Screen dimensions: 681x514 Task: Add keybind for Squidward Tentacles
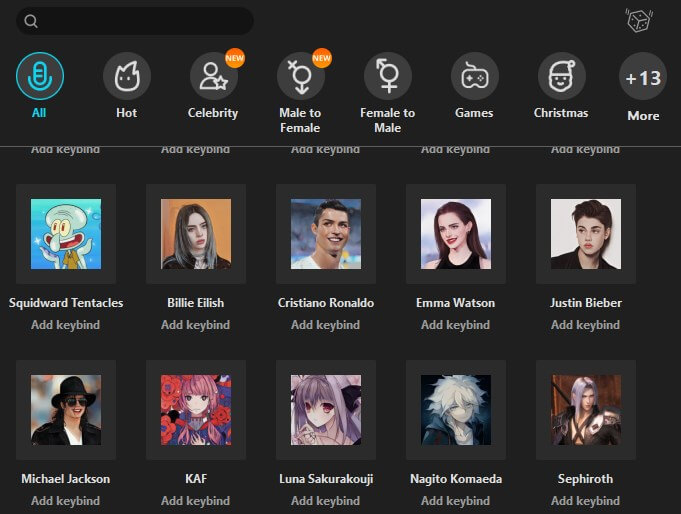(x=66, y=325)
